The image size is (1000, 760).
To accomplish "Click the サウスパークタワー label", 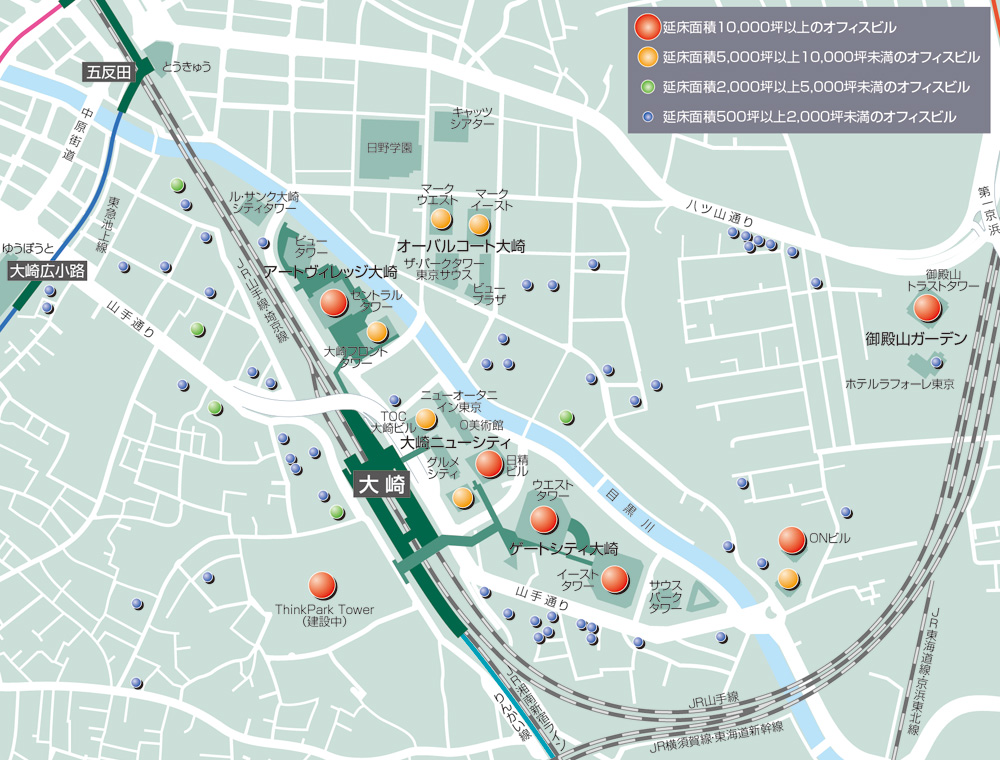I will coord(666,597).
